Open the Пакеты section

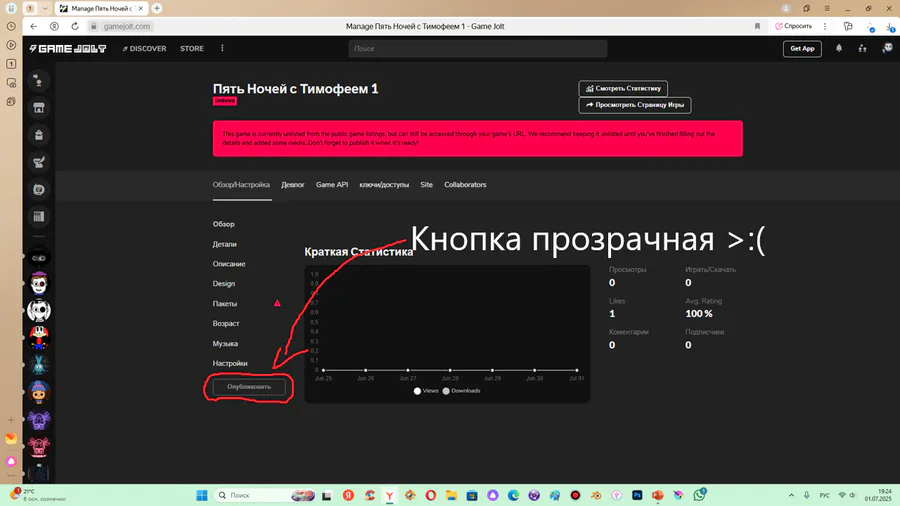click(x=224, y=304)
